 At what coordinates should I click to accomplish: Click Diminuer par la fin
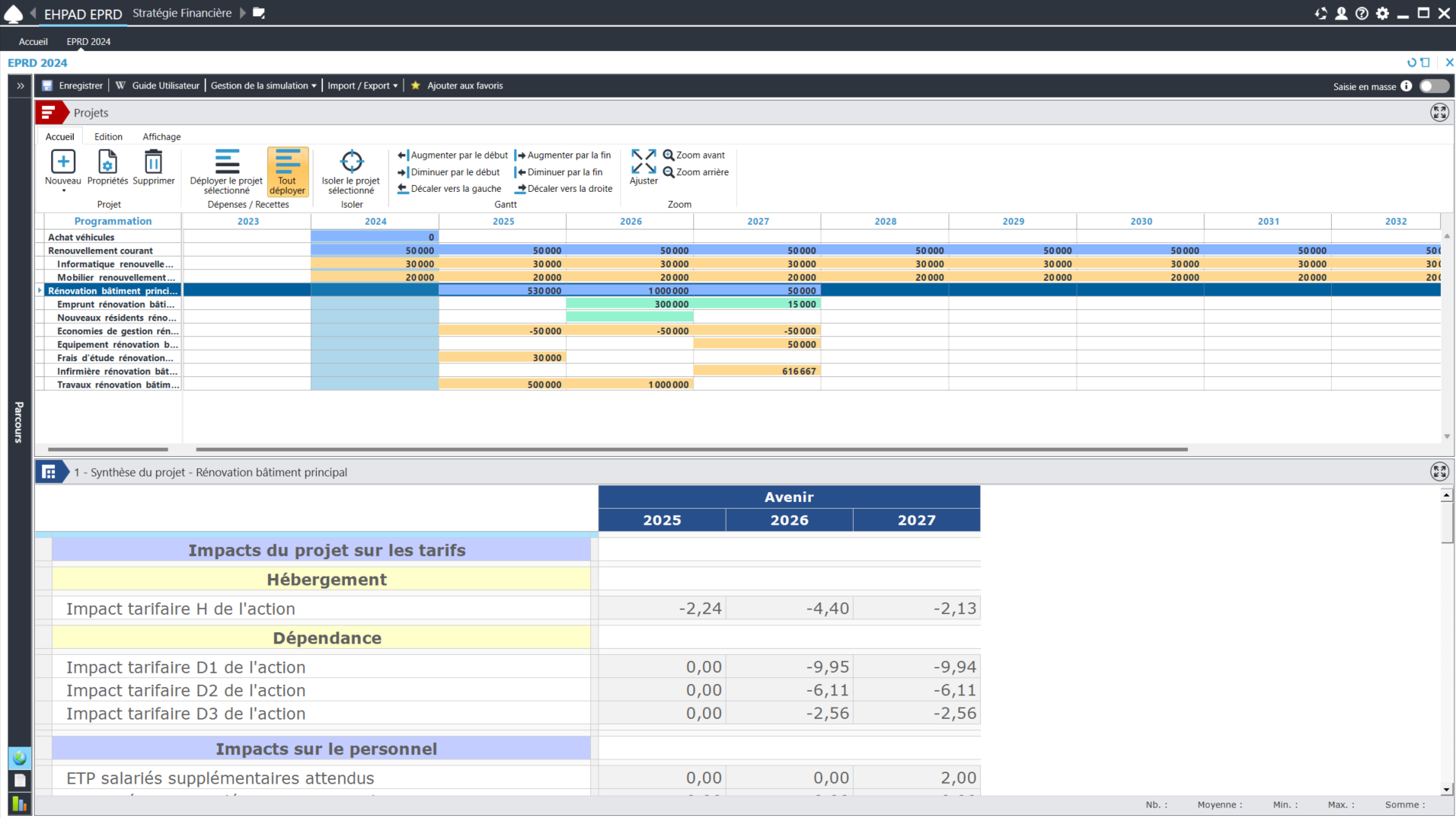click(x=559, y=172)
